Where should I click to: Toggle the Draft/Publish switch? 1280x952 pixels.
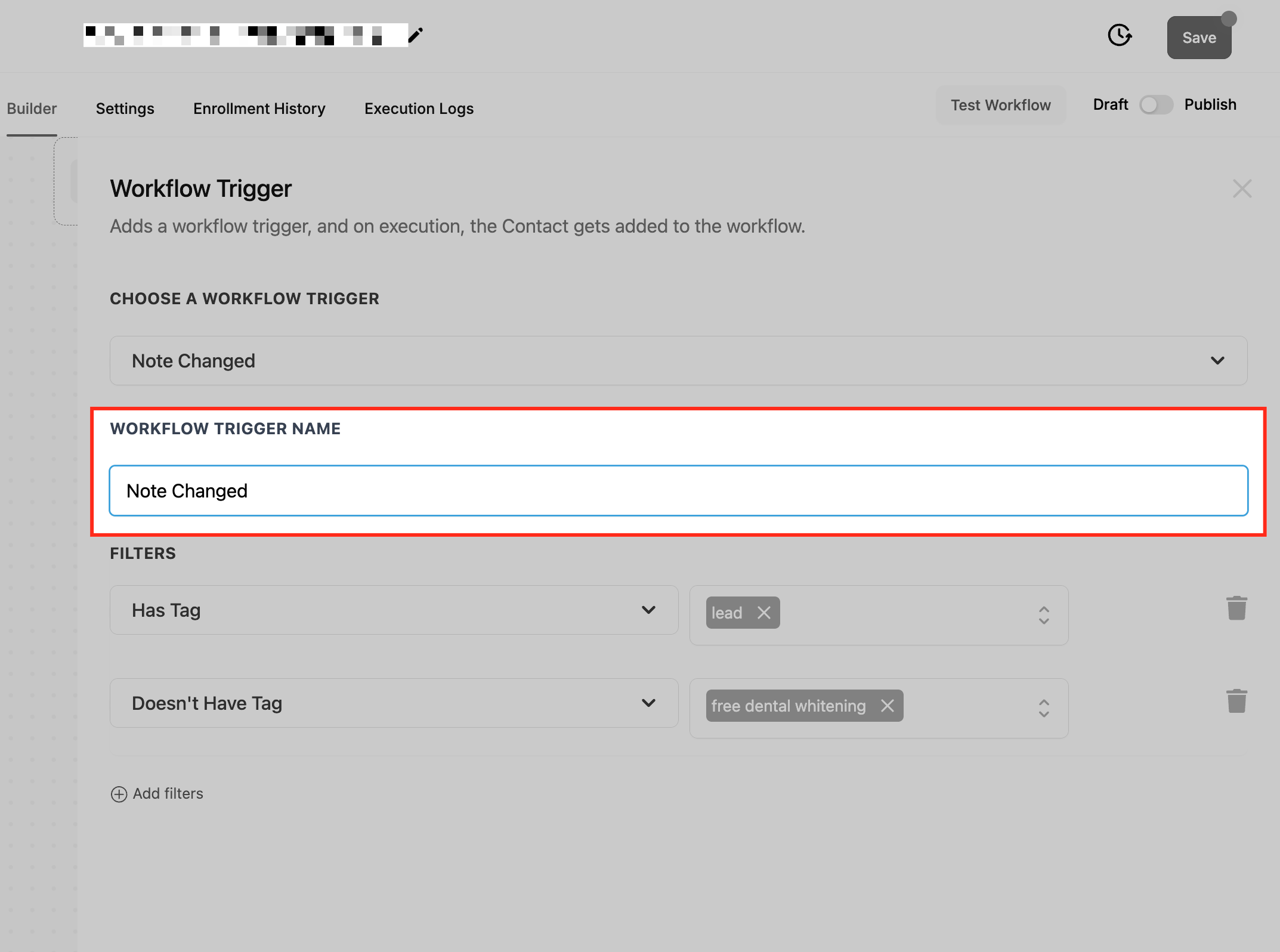pyautogui.click(x=1155, y=105)
